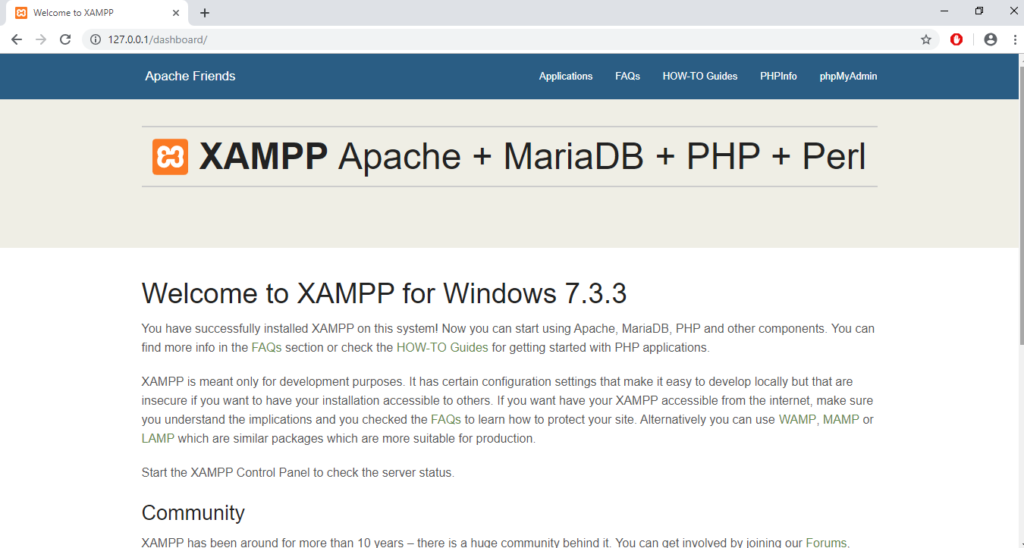1024x548 pixels.
Task: Minimize the browser window
Action: click(944, 11)
